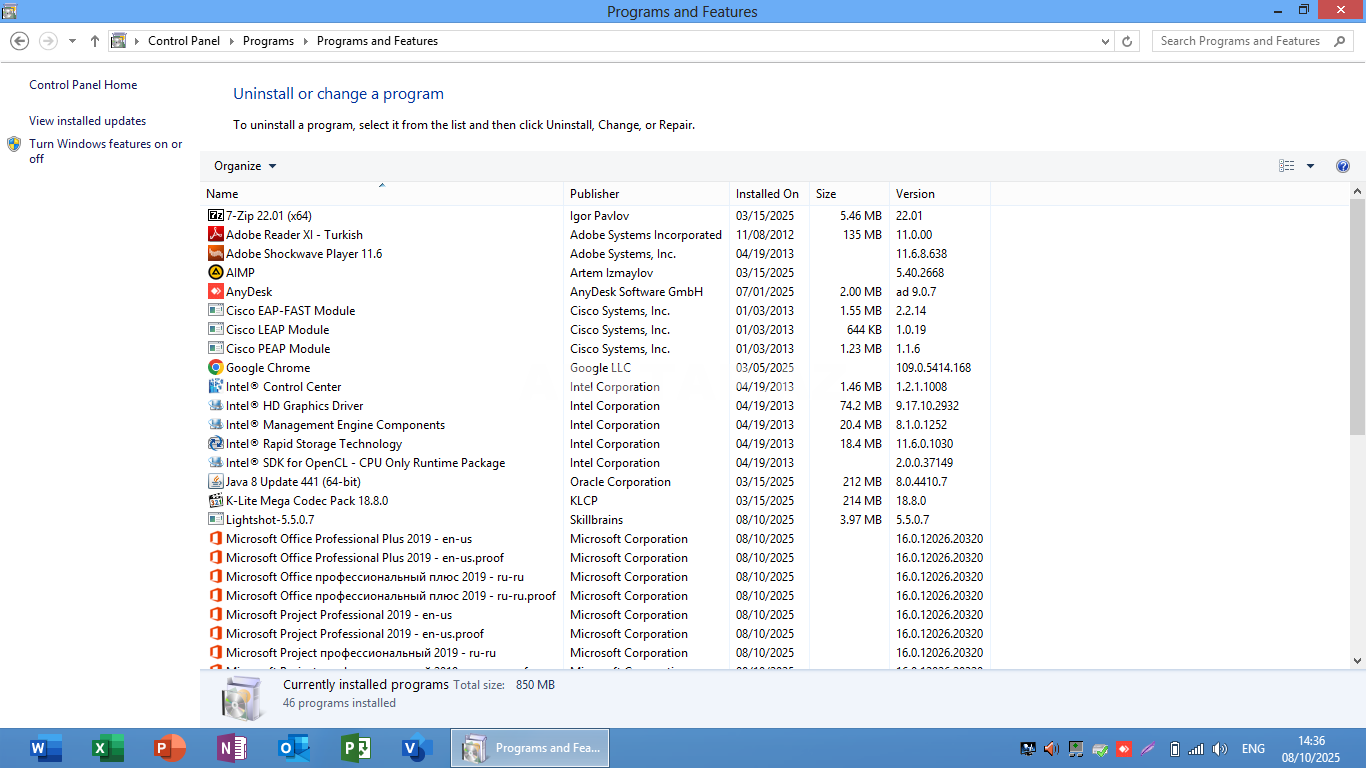
Task: Open network signal tray icon
Action: coord(1196,748)
